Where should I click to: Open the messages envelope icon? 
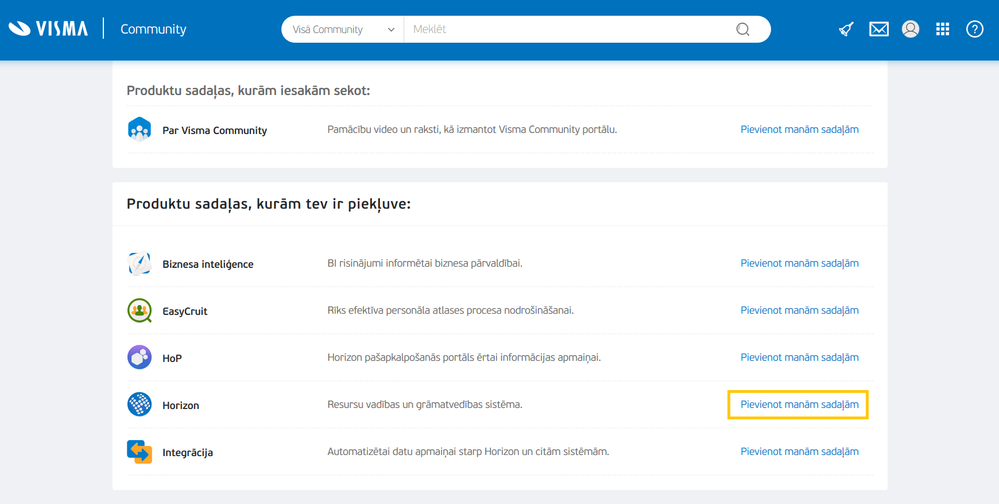coord(879,29)
